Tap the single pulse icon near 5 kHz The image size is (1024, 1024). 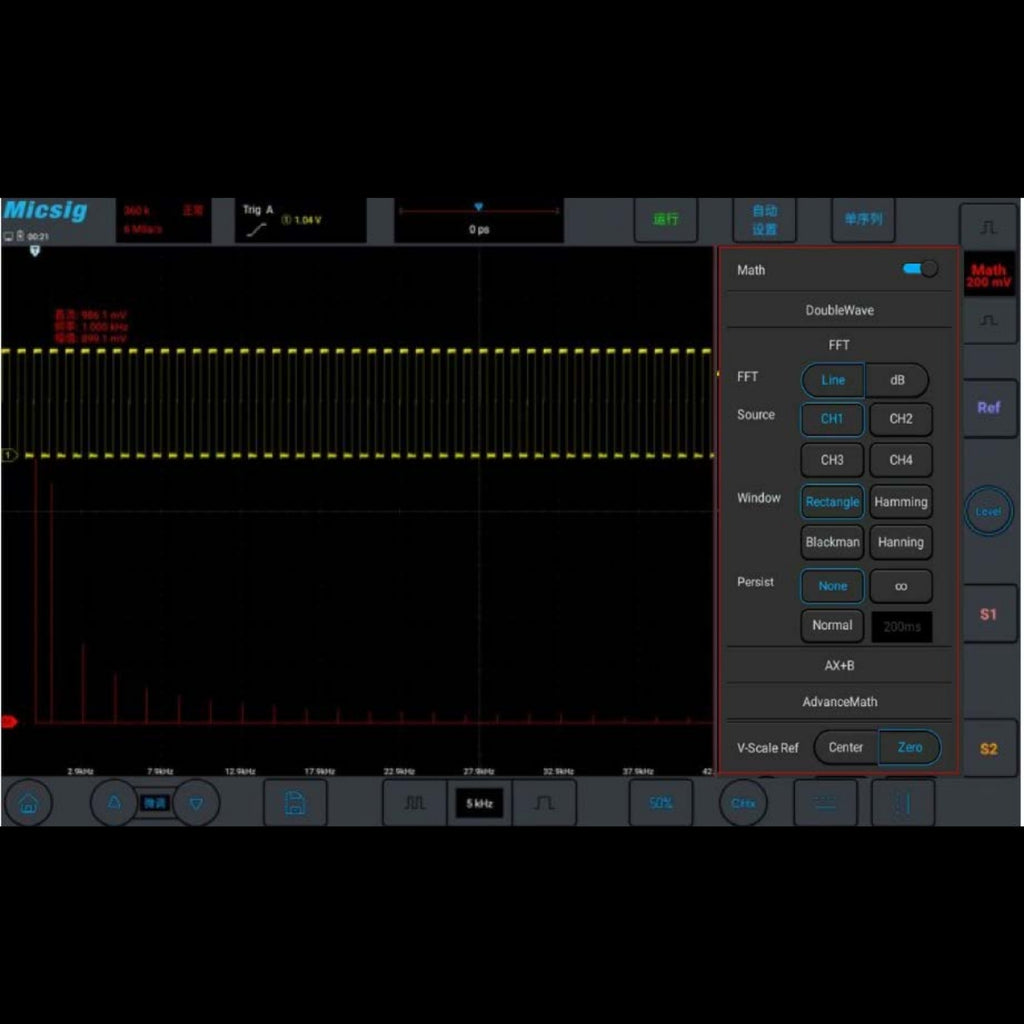tap(545, 802)
